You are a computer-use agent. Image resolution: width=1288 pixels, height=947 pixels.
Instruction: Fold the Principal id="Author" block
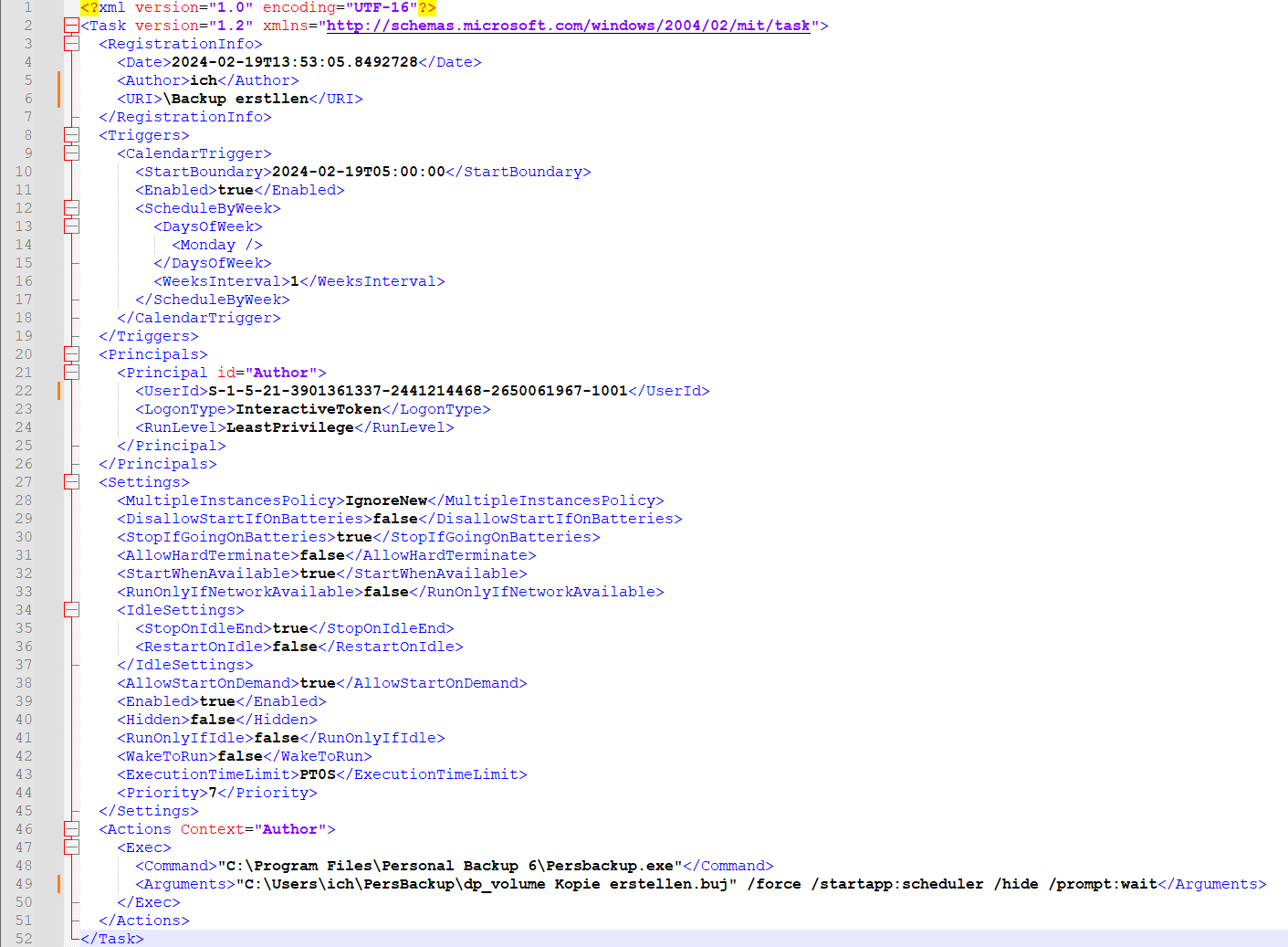click(x=71, y=373)
